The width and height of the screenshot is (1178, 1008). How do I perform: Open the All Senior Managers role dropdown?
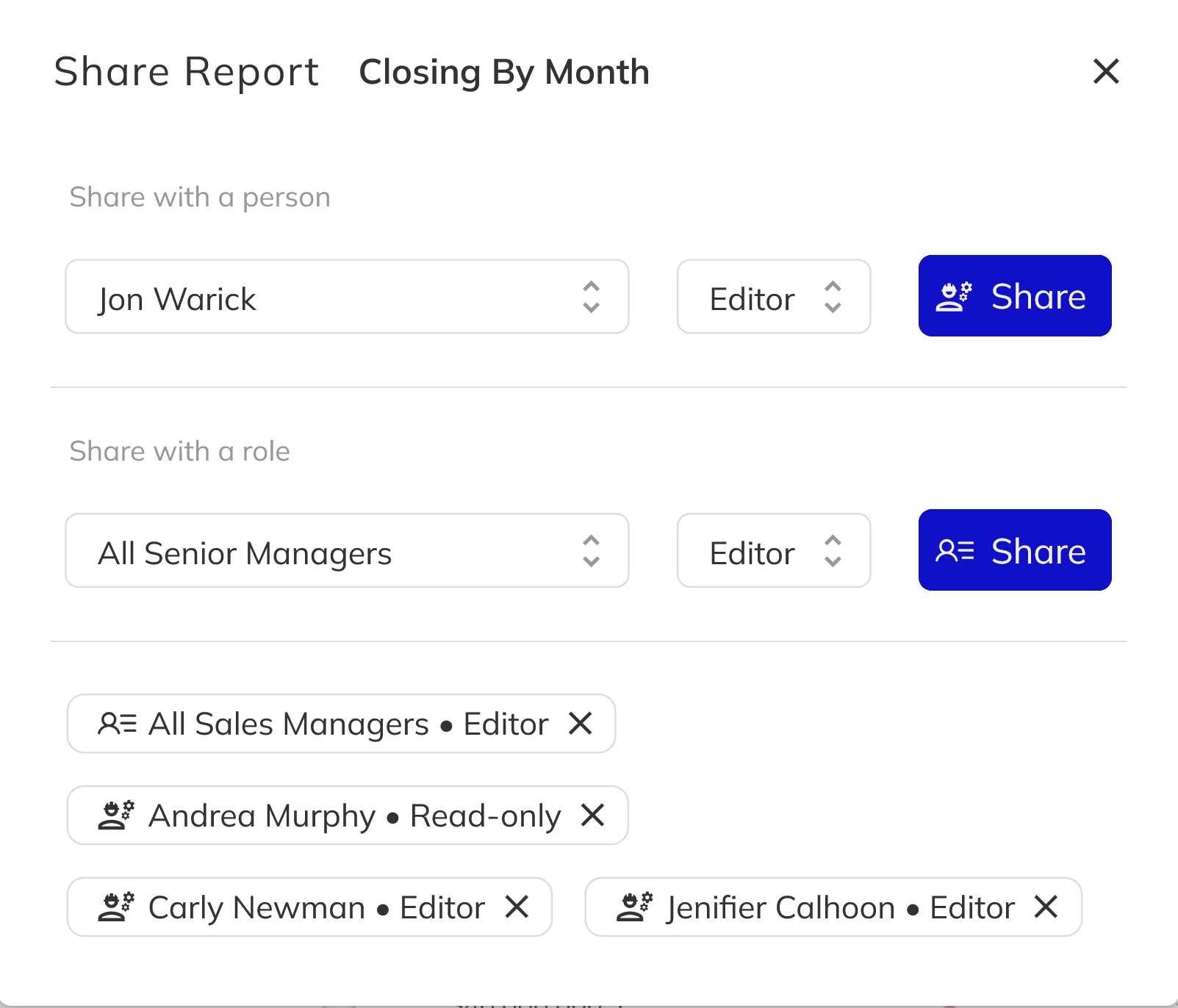(x=347, y=550)
